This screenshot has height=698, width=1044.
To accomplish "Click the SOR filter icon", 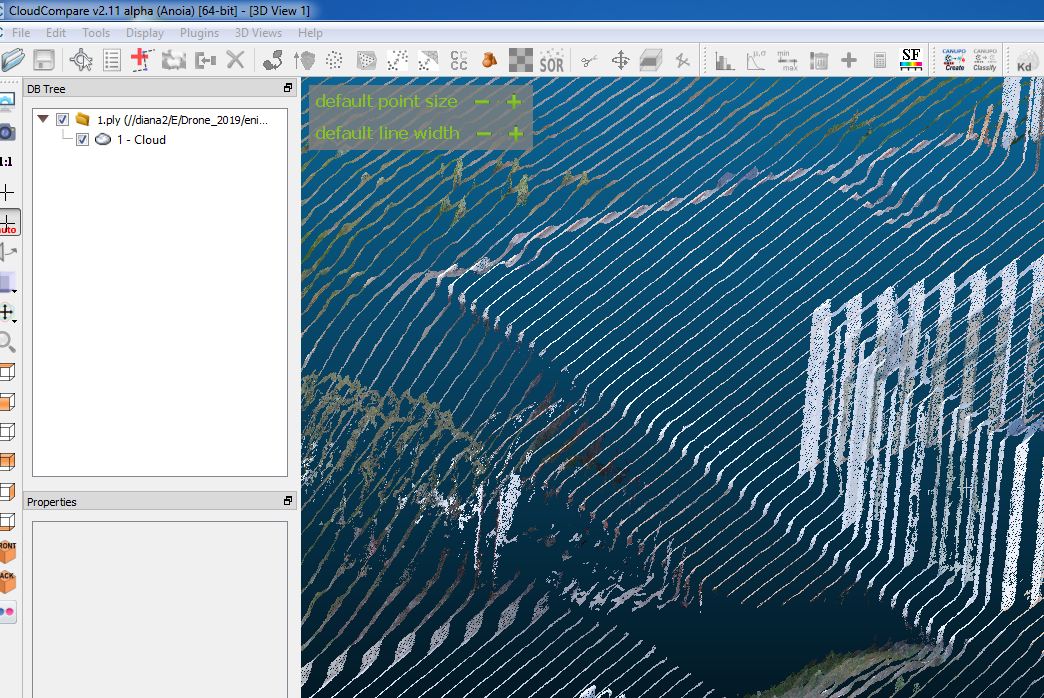I will point(551,60).
